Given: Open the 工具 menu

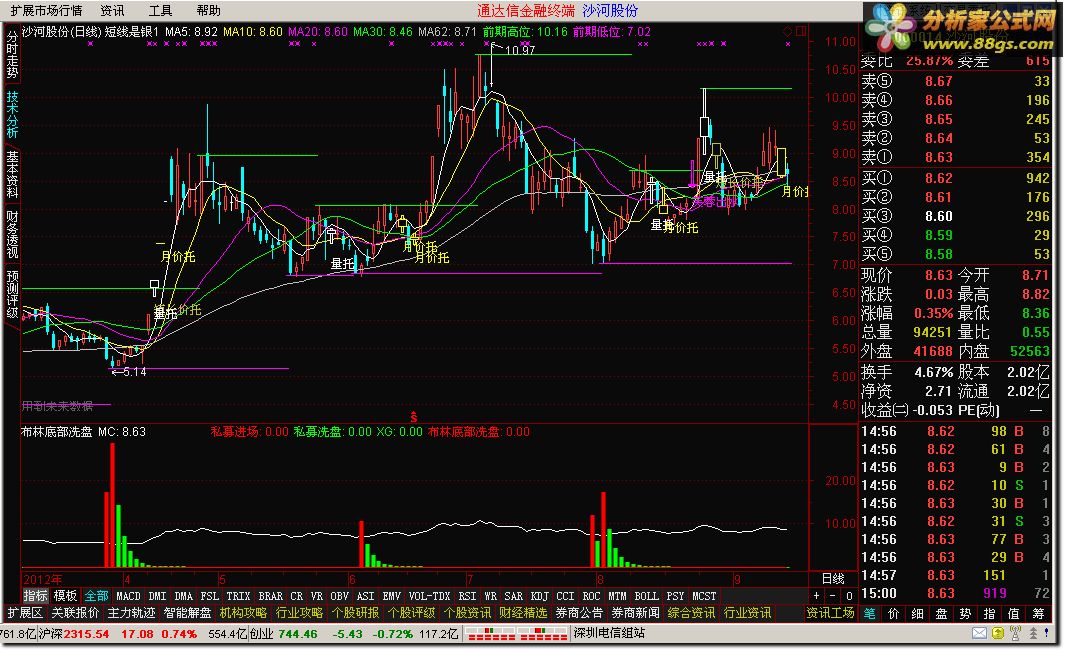Looking at the screenshot, I should click(160, 10).
